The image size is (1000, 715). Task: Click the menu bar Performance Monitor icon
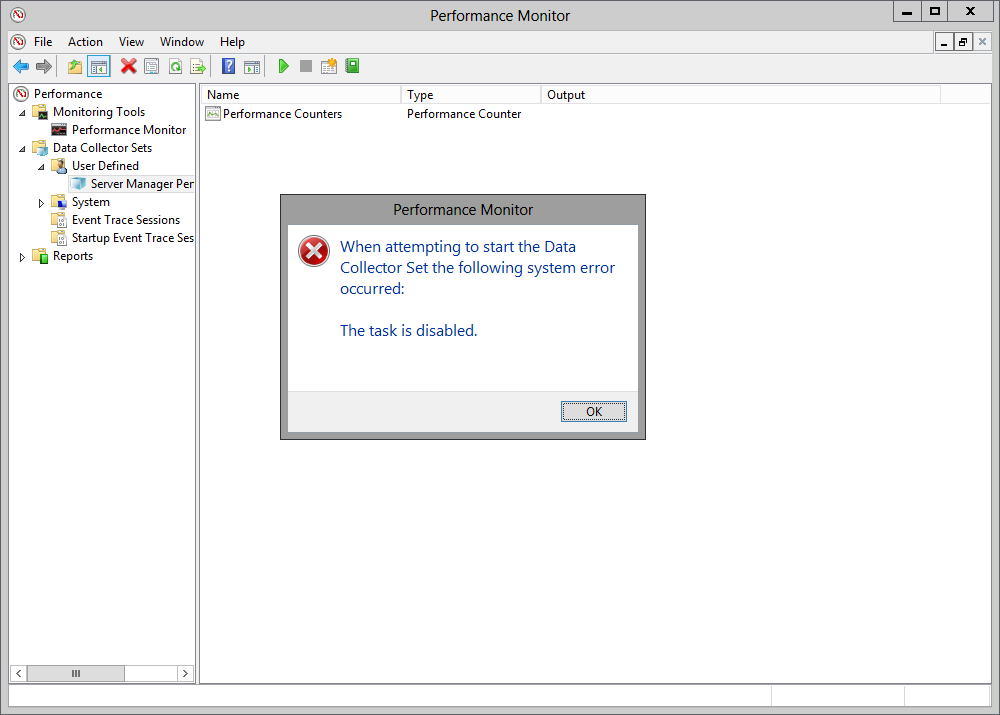[x=18, y=41]
